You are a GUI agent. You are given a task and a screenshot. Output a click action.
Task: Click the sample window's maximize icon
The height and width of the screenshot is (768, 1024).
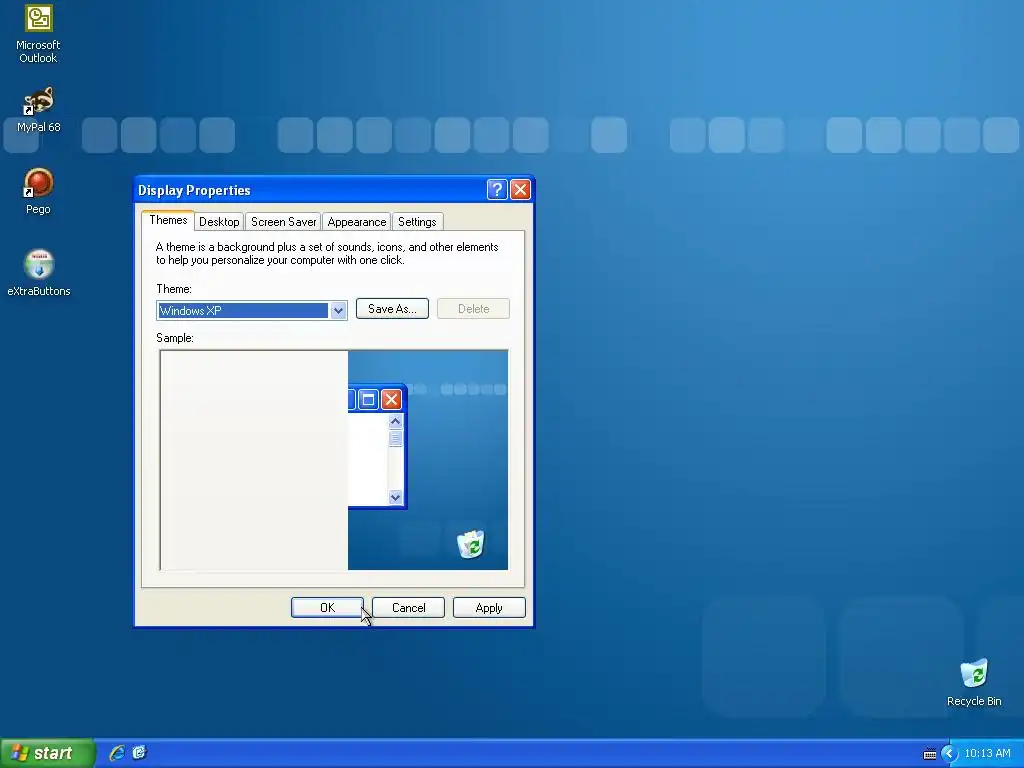368,399
